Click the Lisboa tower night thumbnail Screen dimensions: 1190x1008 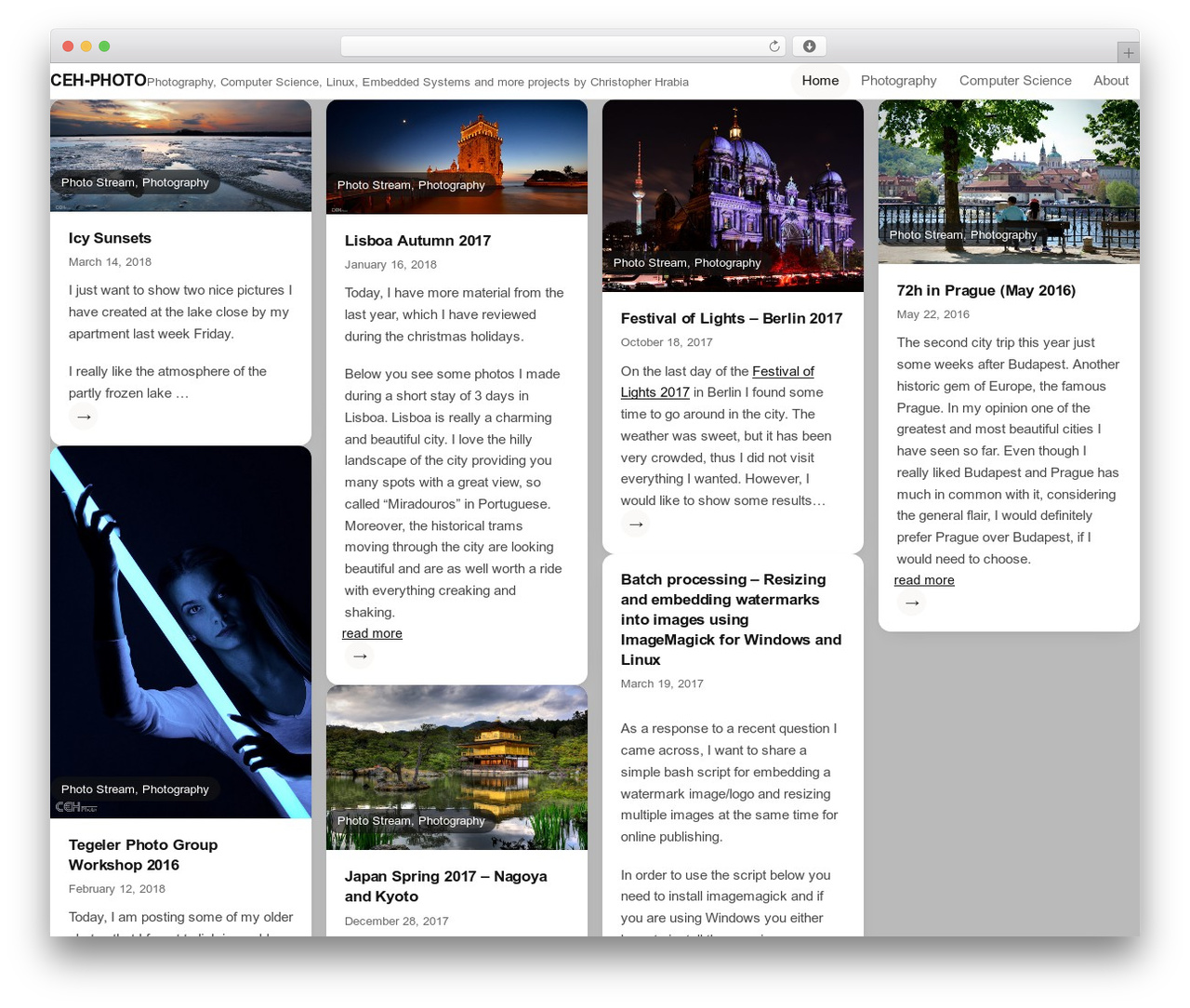pyautogui.click(x=456, y=156)
